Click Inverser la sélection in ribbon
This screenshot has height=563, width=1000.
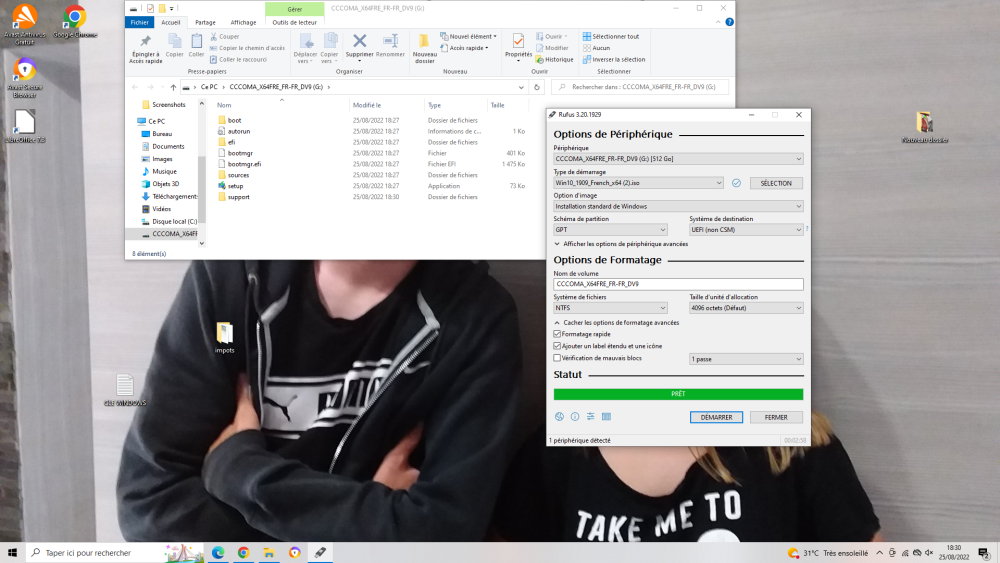614,59
